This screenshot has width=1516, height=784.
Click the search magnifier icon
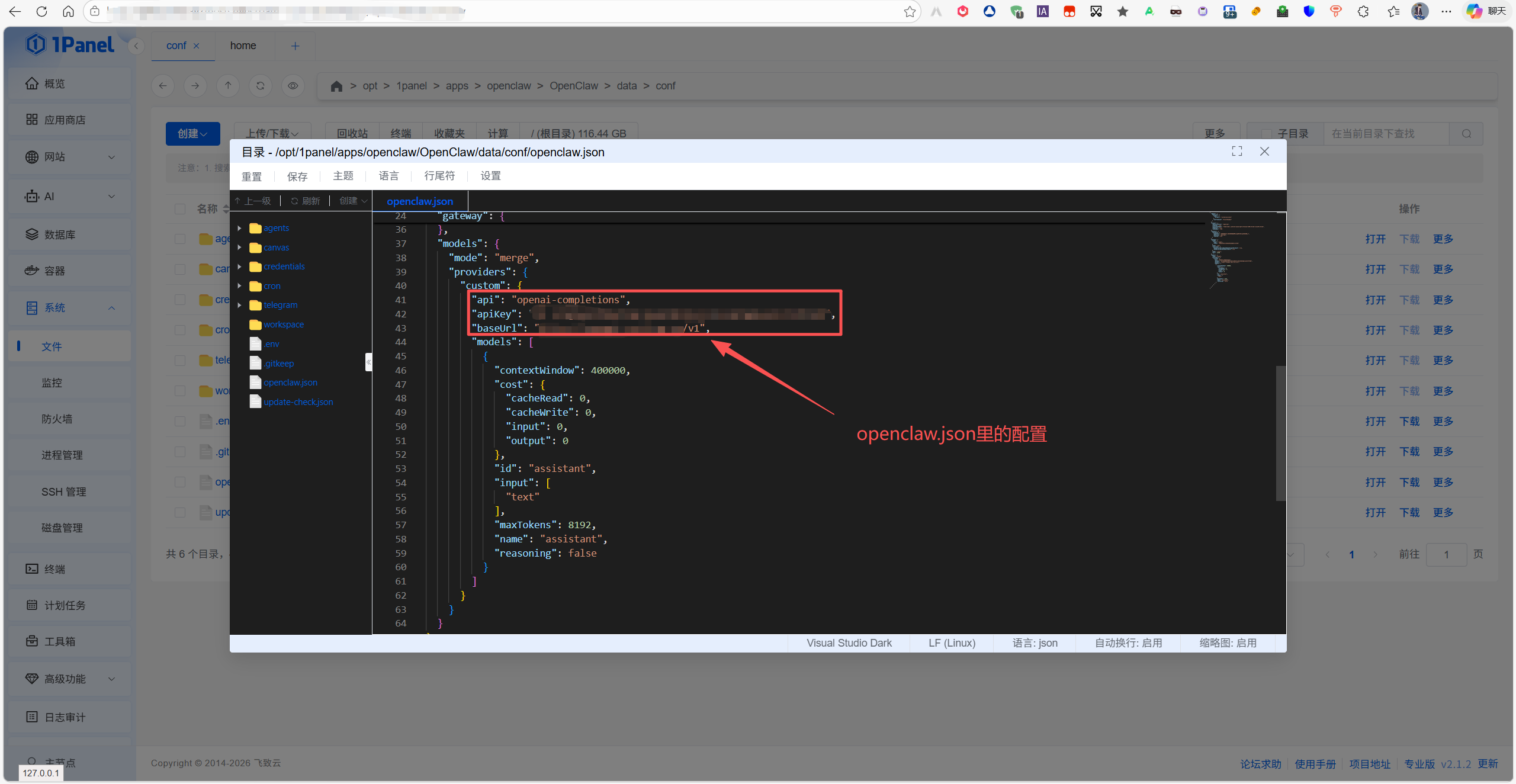pyautogui.click(x=1466, y=134)
